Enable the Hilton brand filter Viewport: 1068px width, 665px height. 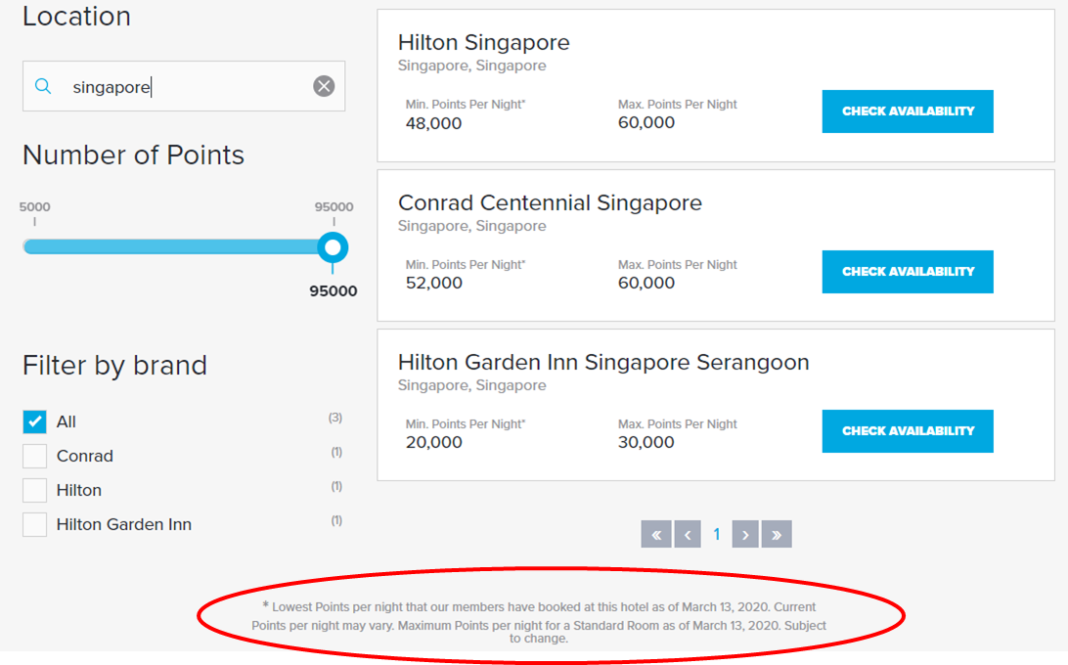click(34, 489)
